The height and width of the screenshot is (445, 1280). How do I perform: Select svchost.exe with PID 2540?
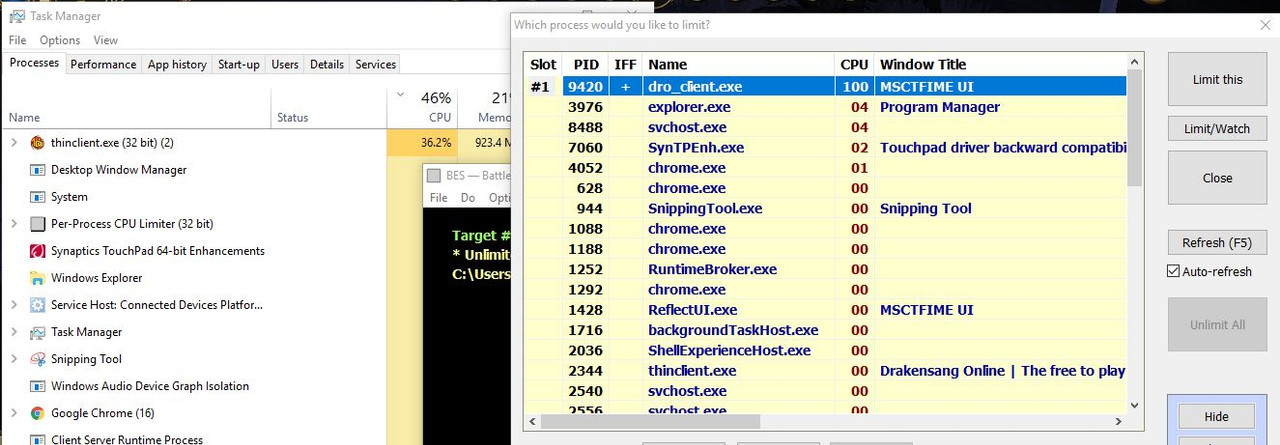pos(826,391)
